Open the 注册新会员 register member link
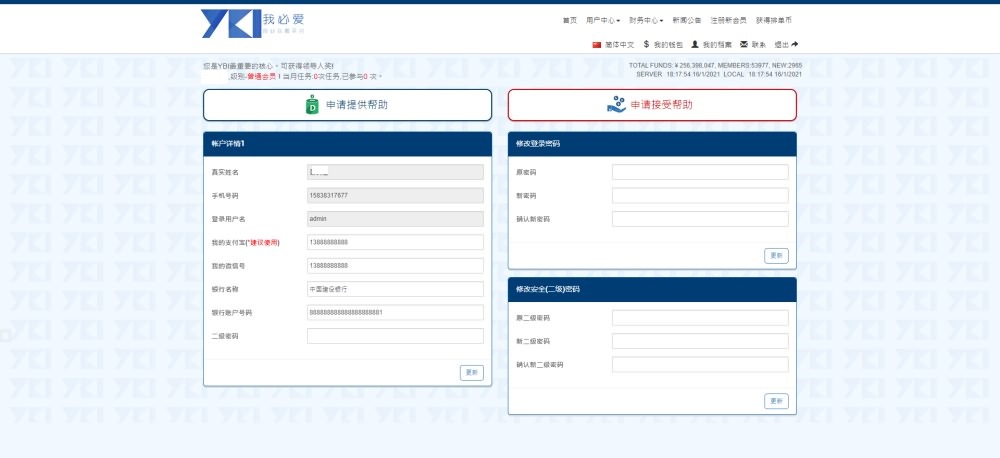 coord(728,20)
